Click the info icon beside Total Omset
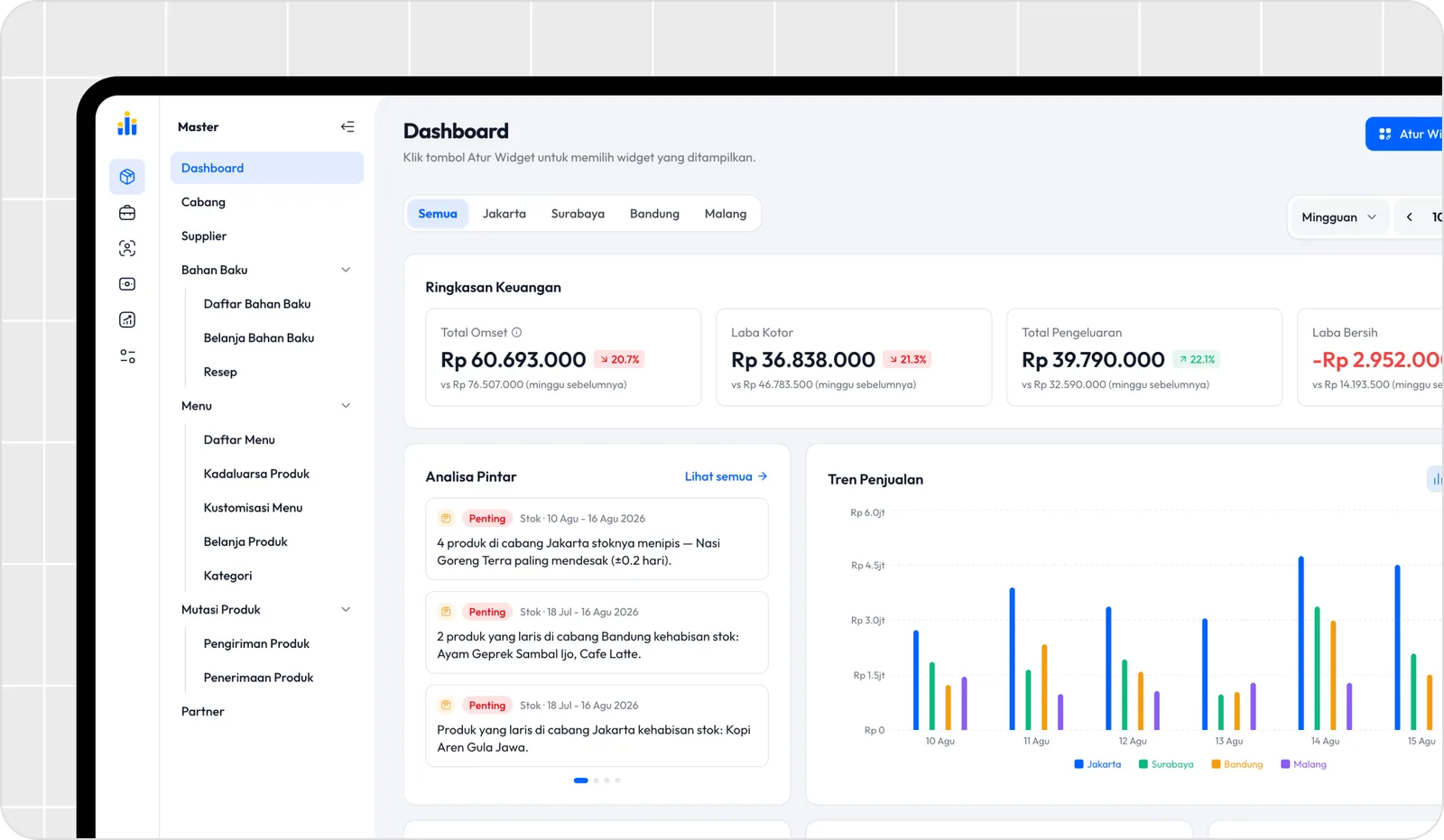The width and height of the screenshot is (1444, 840). [516, 332]
